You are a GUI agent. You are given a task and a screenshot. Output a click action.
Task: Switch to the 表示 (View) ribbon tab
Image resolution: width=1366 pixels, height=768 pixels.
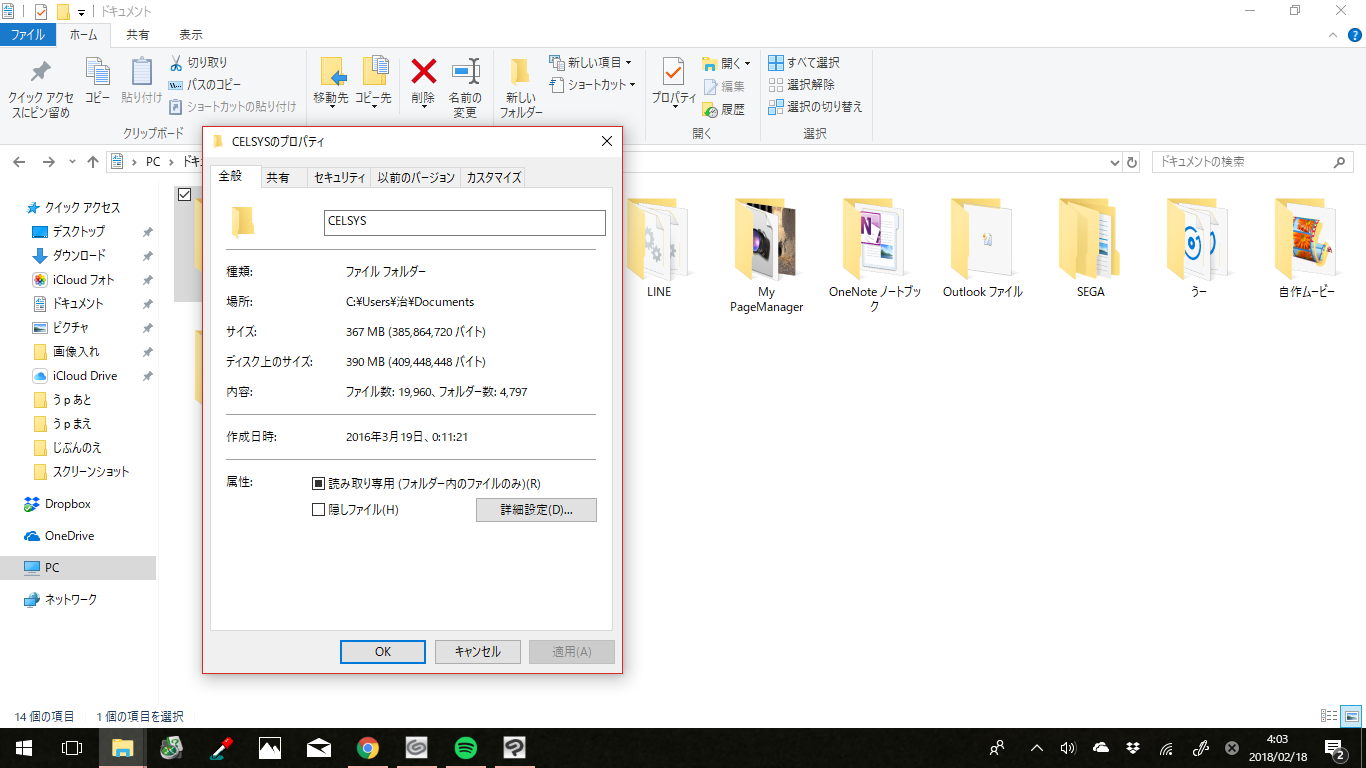(x=190, y=35)
